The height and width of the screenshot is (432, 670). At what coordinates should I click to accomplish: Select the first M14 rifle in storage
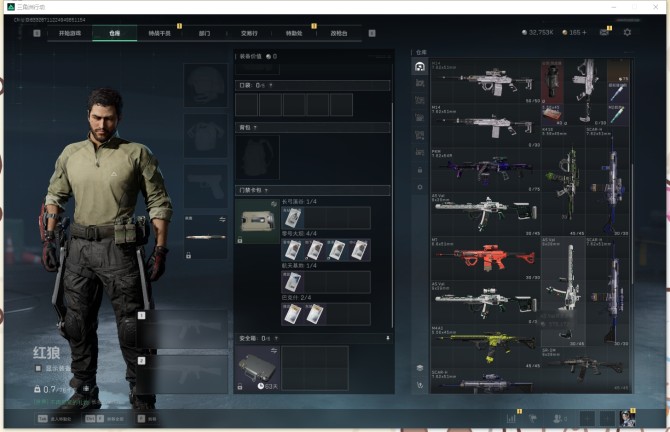tap(486, 82)
